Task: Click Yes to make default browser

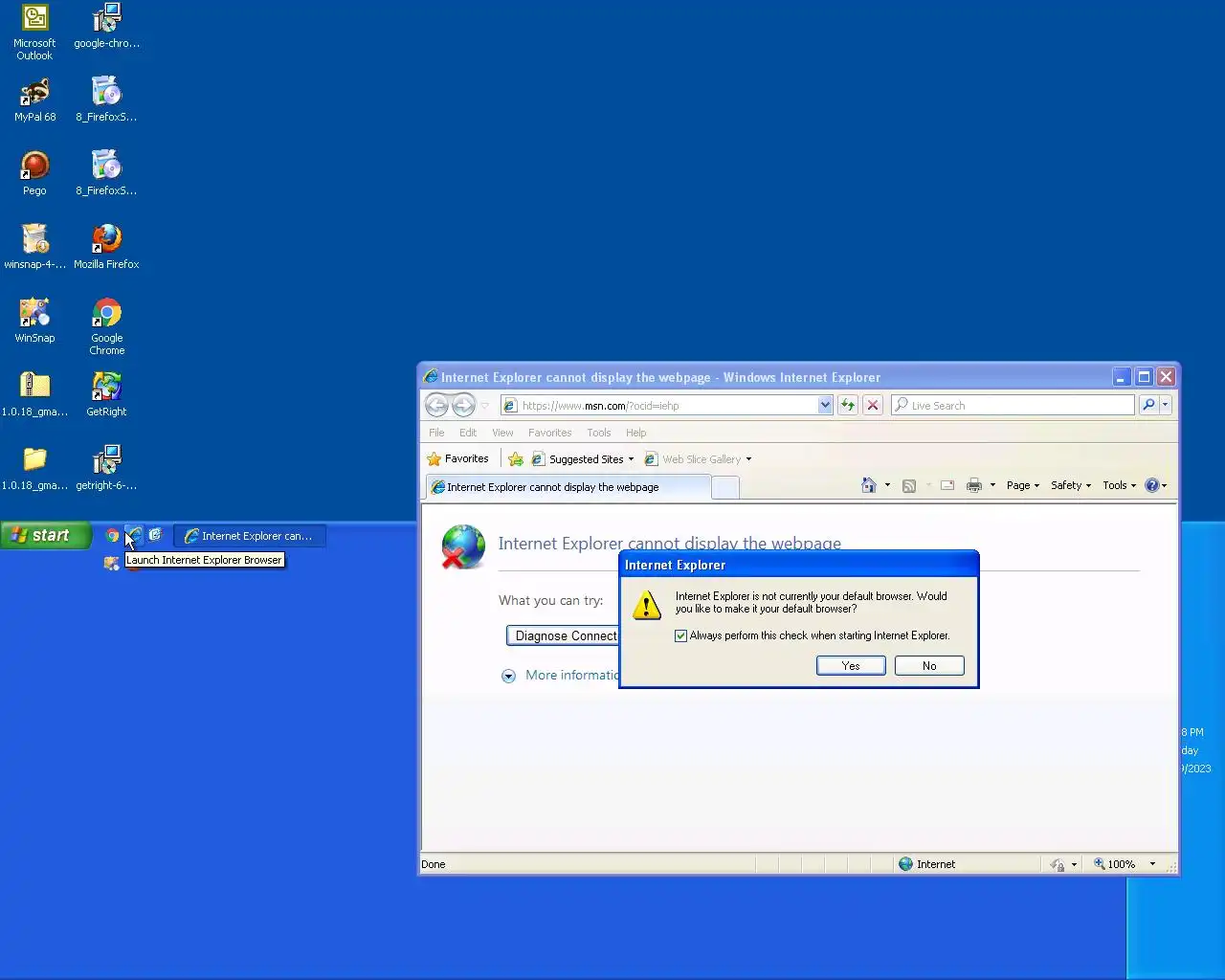Action: coord(851,666)
